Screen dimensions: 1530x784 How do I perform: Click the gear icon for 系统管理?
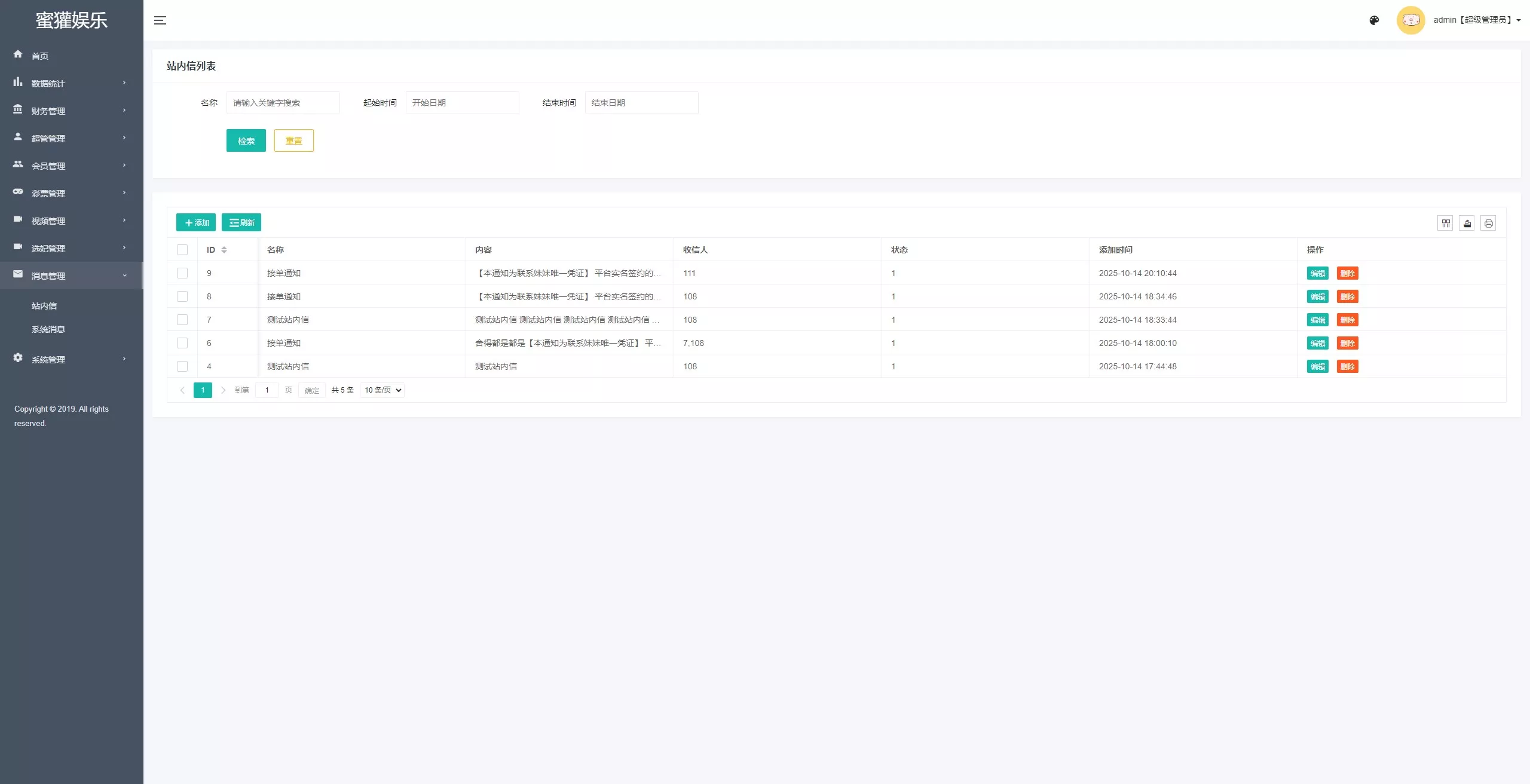(x=18, y=358)
